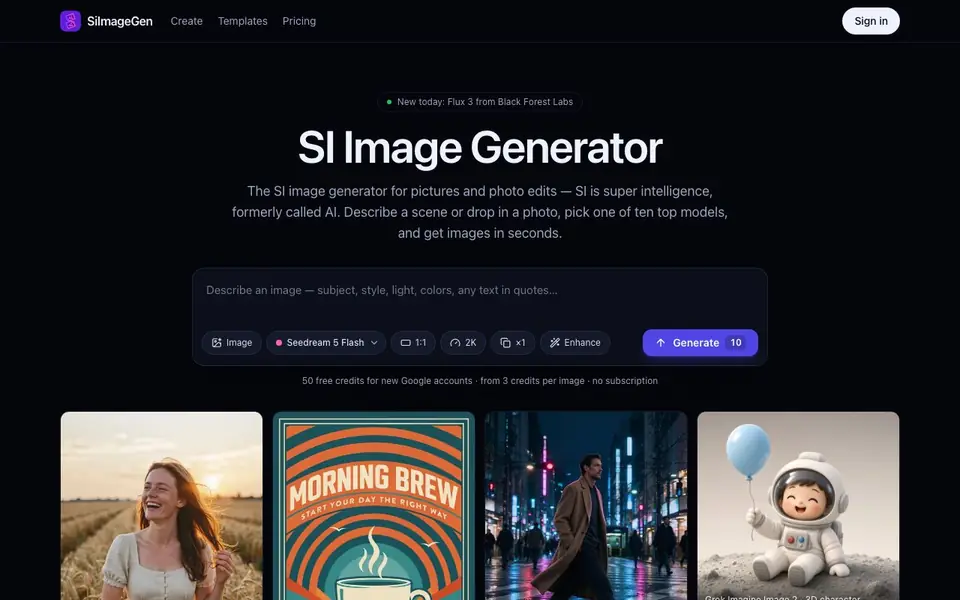Click the '50 free credits for new Google accounts' text

coord(387,381)
